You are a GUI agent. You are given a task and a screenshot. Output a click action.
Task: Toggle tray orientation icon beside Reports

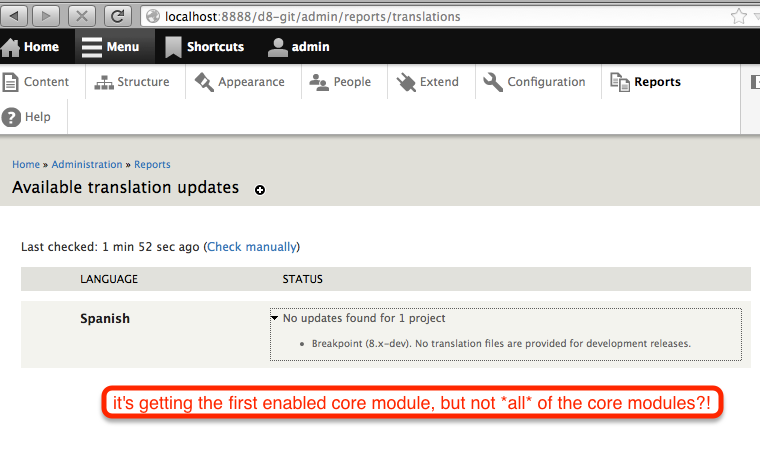click(755, 82)
